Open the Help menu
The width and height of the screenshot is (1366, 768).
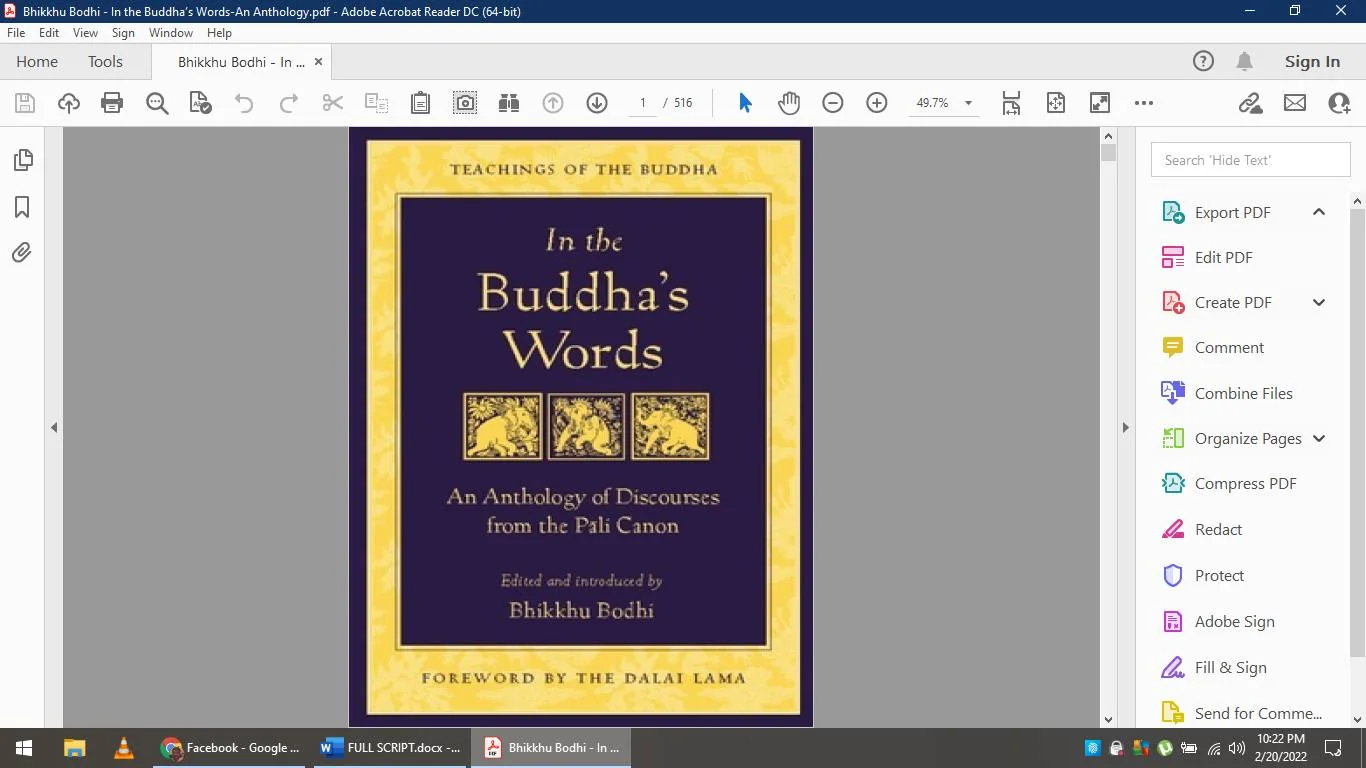[219, 33]
